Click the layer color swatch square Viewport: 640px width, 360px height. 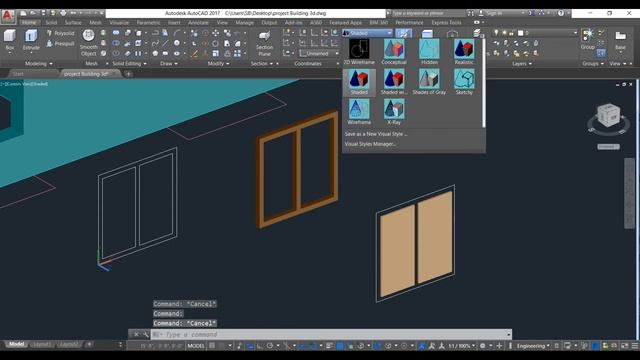520,33
